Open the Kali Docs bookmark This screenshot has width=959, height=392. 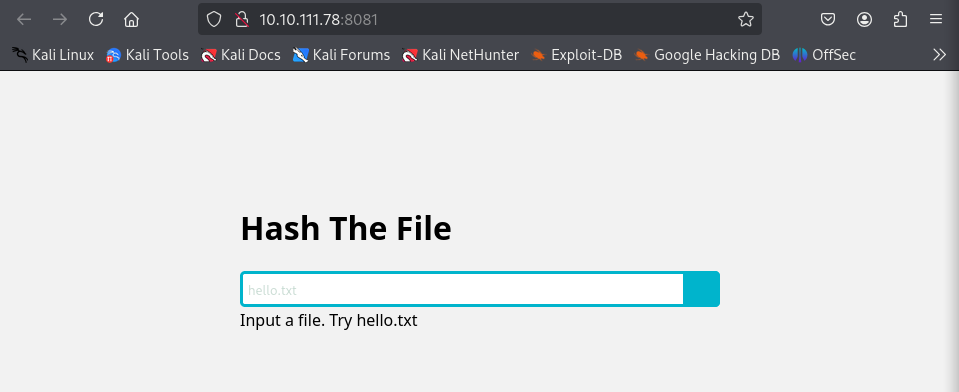pos(240,55)
